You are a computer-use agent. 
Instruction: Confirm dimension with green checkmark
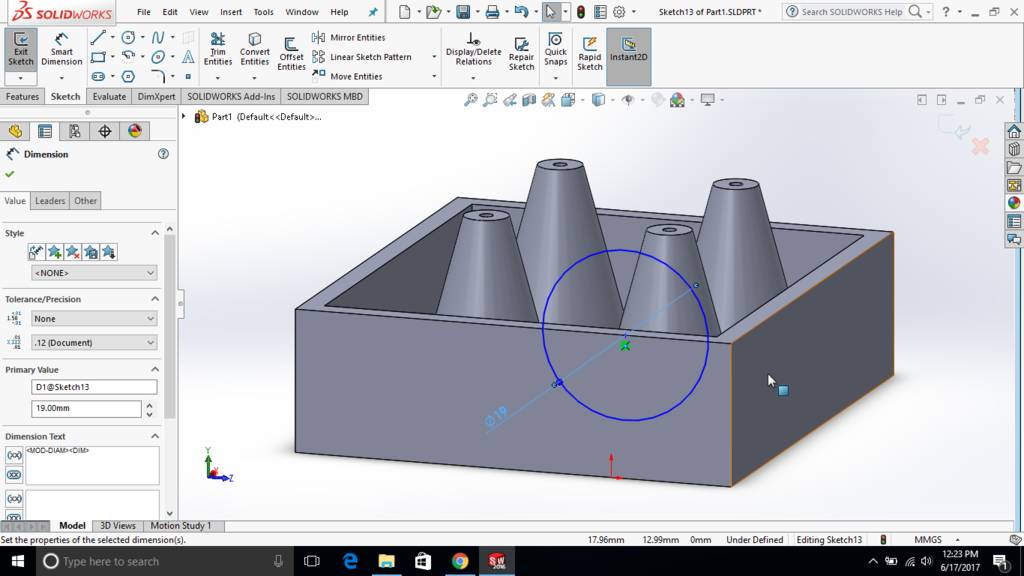coord(9,174)
